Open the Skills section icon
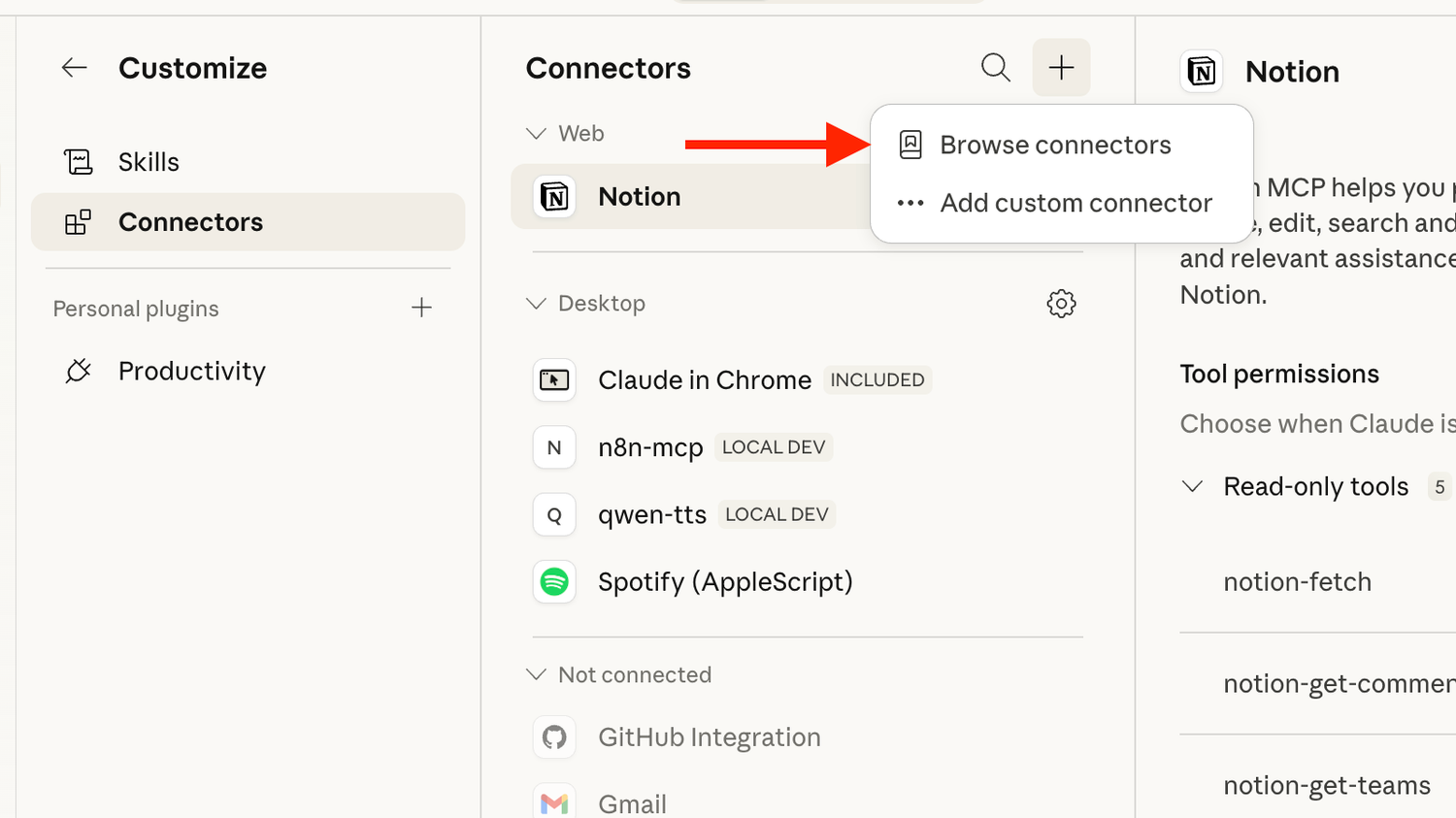 [x=78, y=162]
